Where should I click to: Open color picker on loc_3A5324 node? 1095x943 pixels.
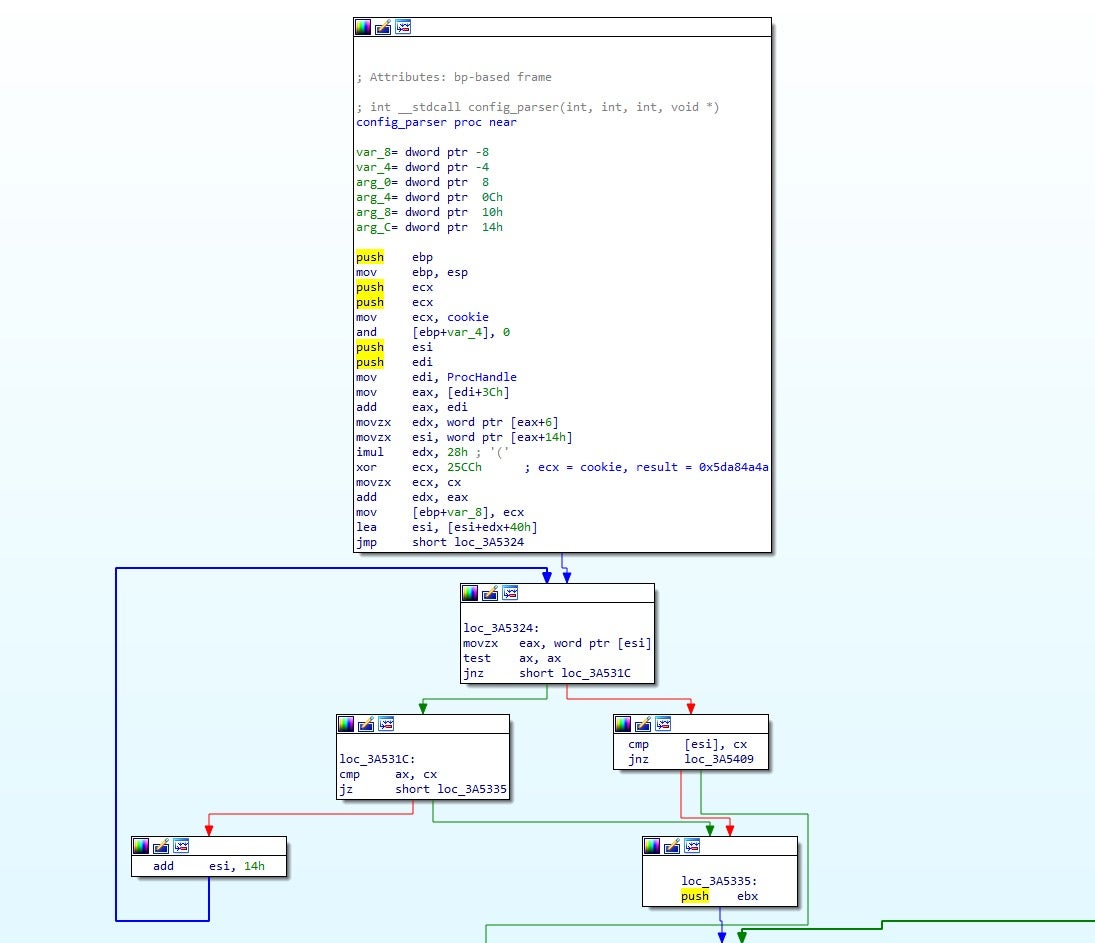[470, 594]
